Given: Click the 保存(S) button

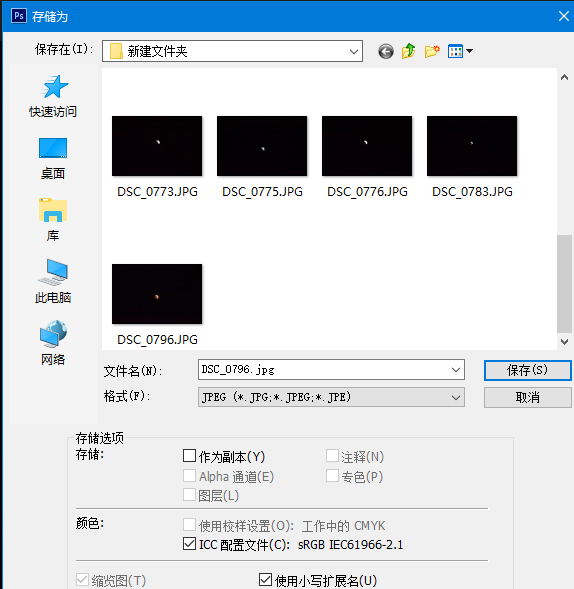Looking at the screenshot, I should [527, 371].
